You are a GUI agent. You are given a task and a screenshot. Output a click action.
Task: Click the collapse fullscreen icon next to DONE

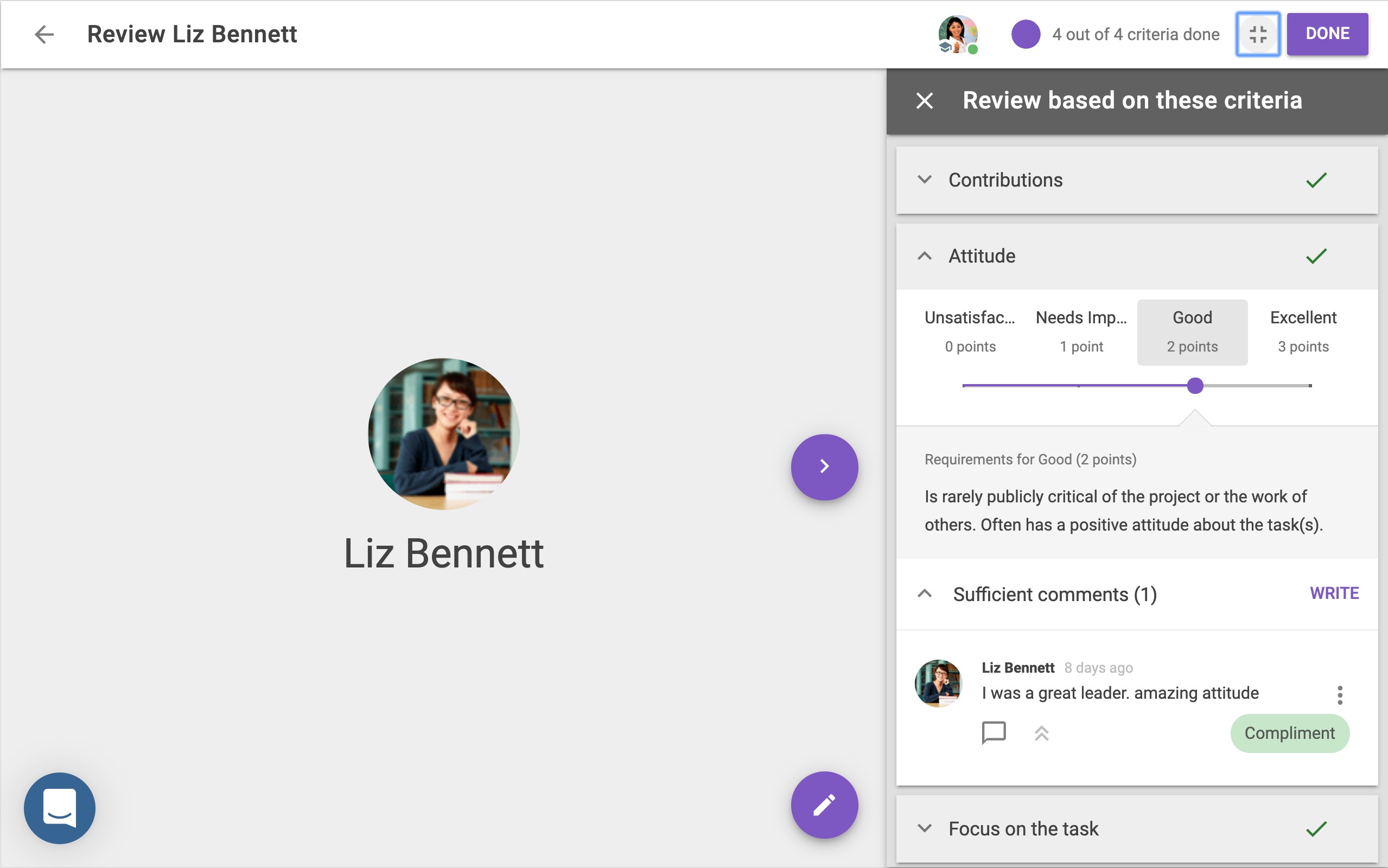click(x=1257, y=34)
